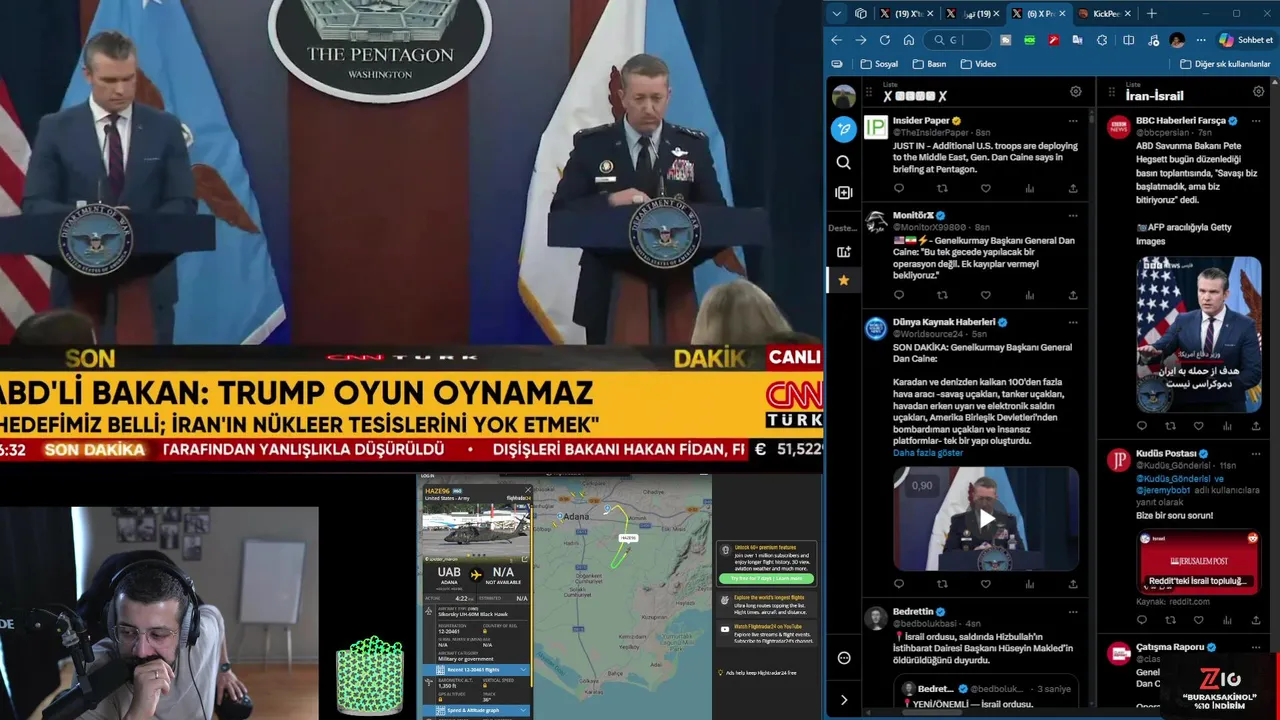The image size is (1280, 720).
Task: Open browser settings and more menu
Action: 1201,40
